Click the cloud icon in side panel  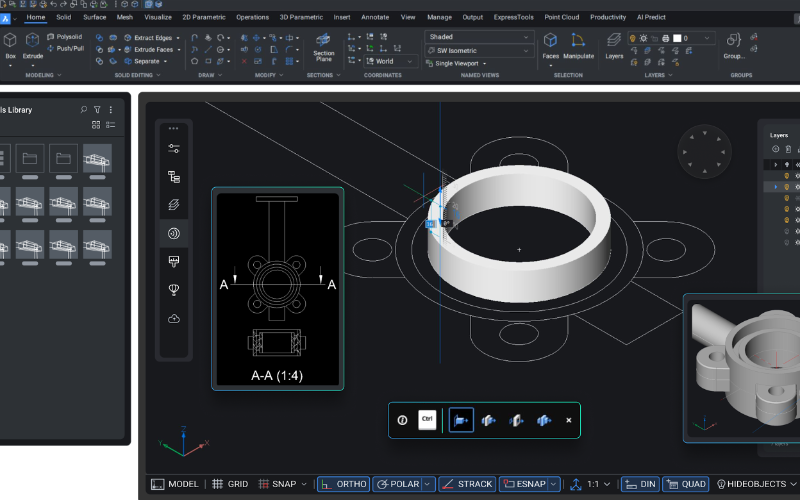click(x=174, y=318)
